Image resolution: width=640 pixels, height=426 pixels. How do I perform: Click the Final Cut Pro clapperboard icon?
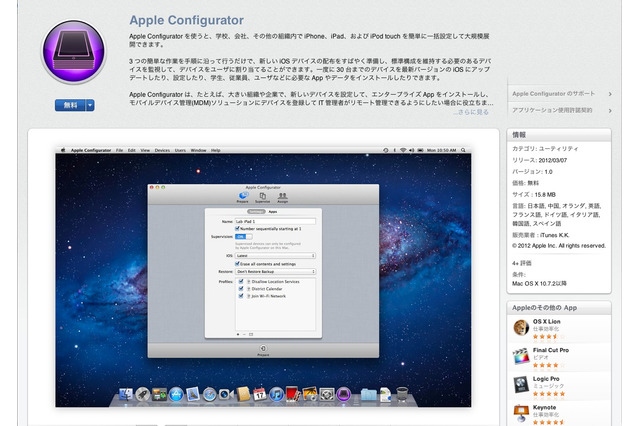click(521, 356)
